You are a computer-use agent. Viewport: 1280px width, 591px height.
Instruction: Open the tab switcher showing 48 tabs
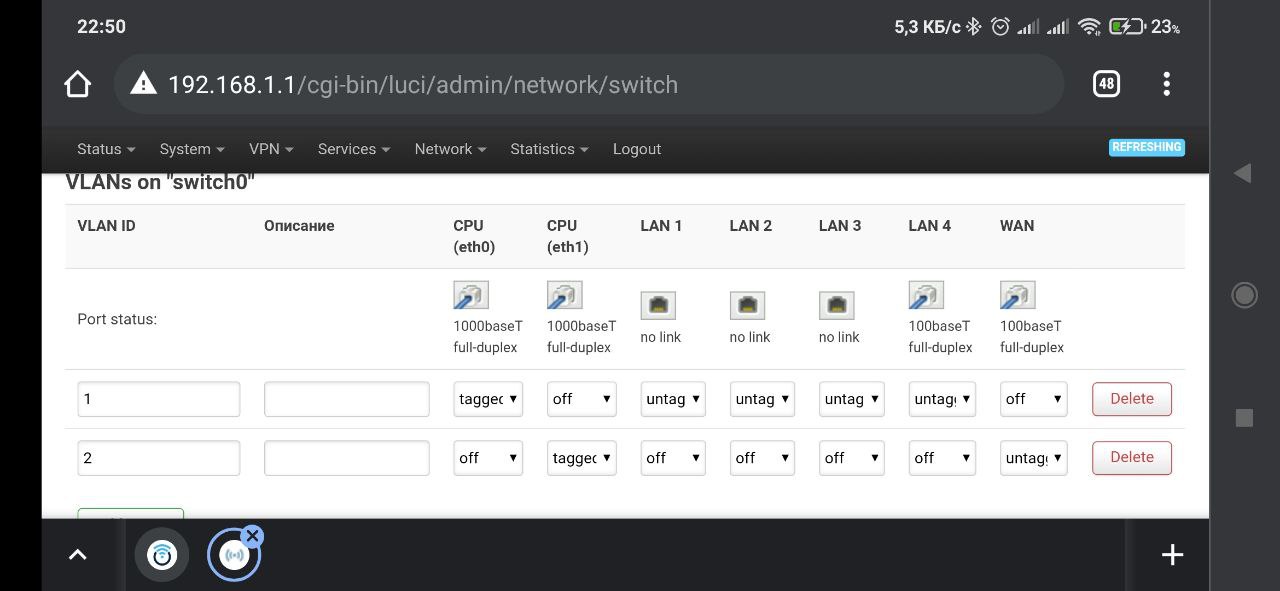pyautogui.click(x=1106, y=84)
